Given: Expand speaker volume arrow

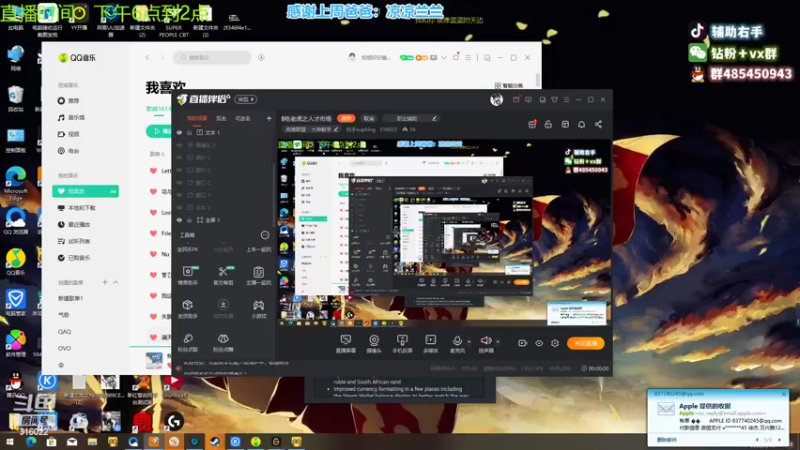Looking at the screenshot, I should tap(498, 342).
